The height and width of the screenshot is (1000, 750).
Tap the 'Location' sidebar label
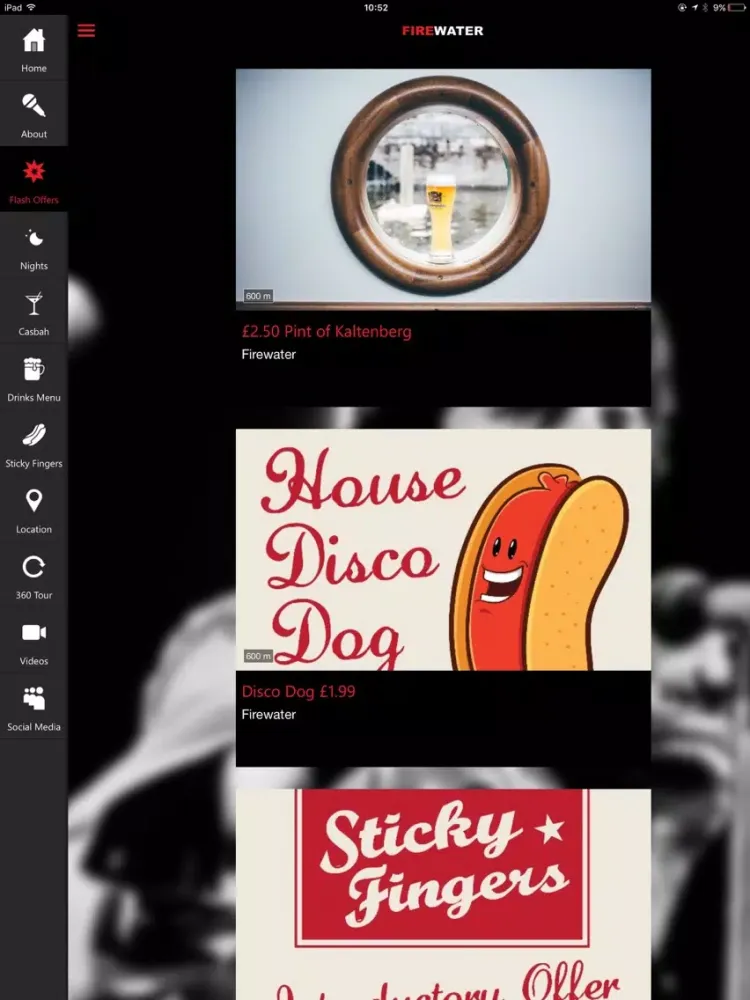click(x=34, y=529)
